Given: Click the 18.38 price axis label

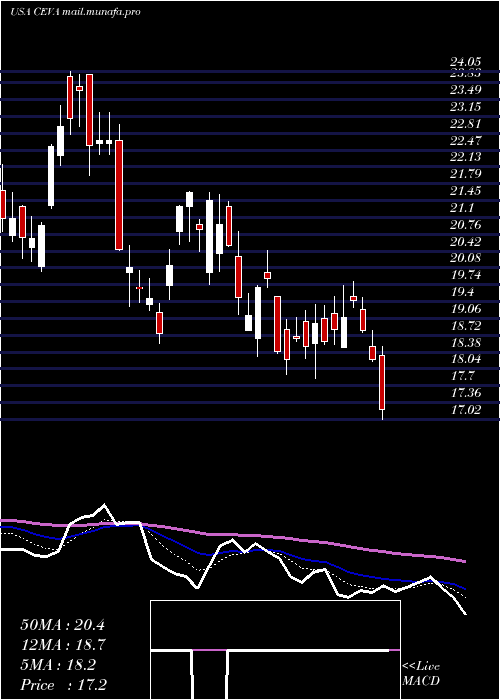Looking at the screenshot, I should pos(465,342).
